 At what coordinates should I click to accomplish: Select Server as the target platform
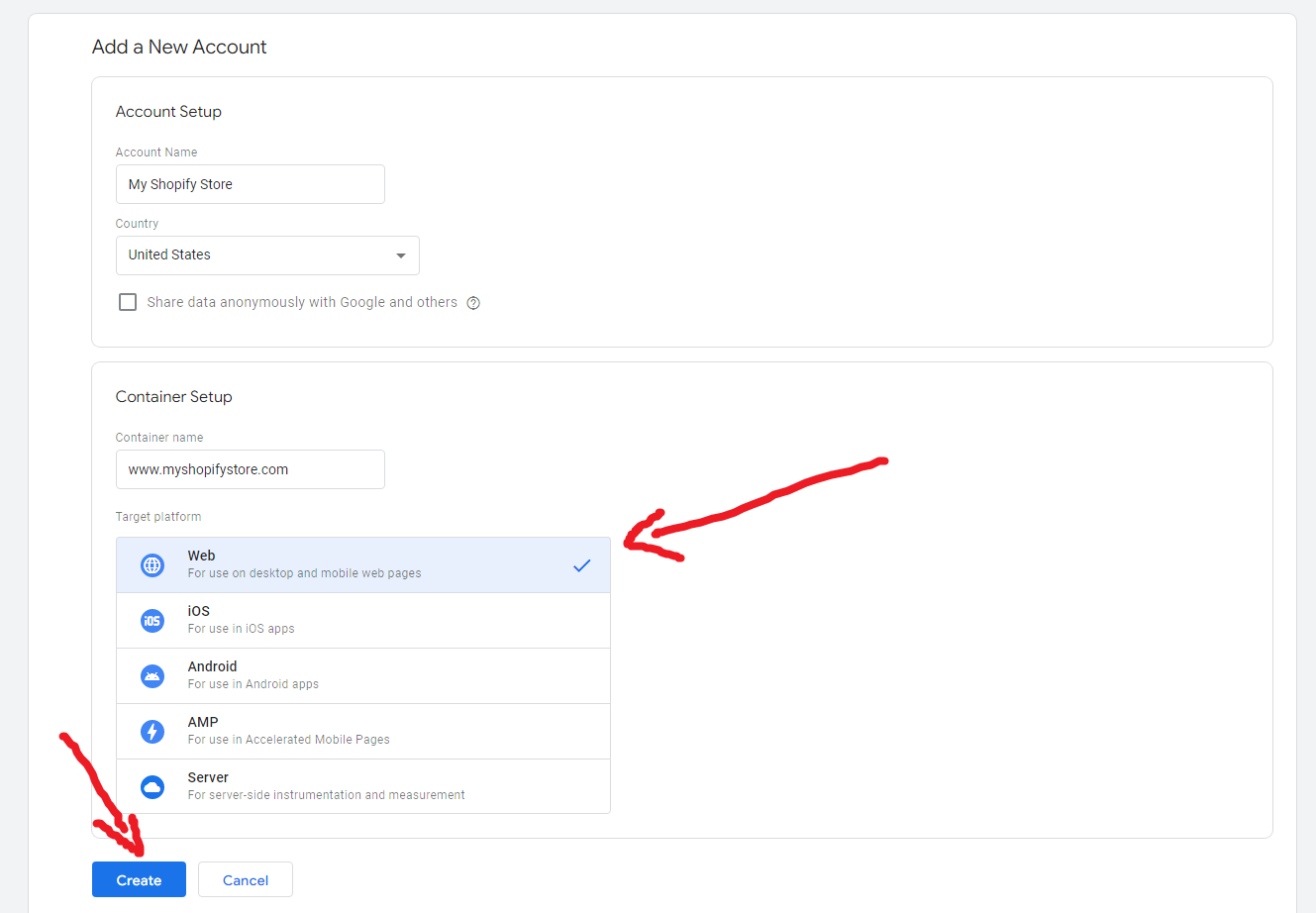point(362,786)
